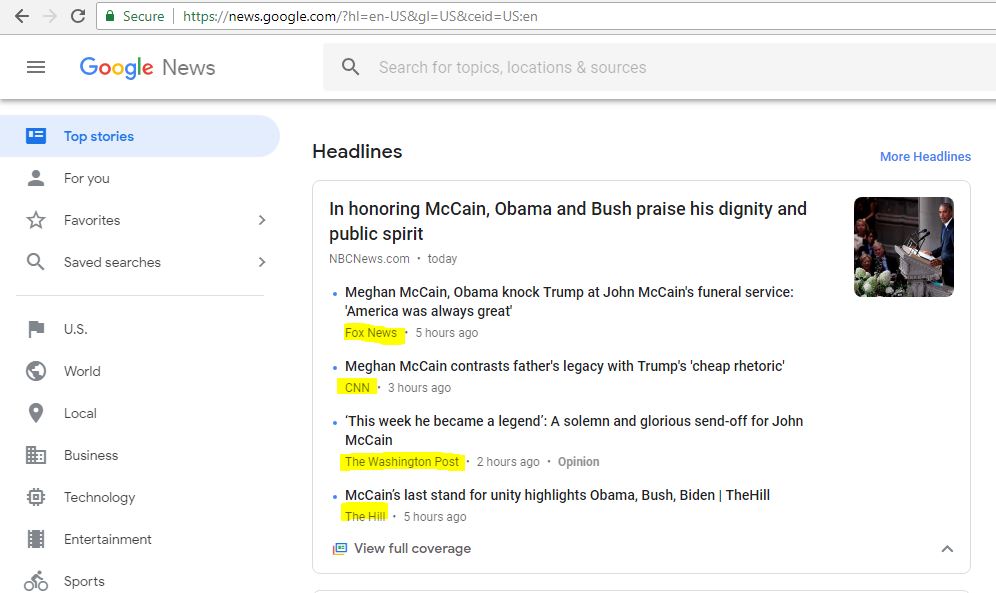
Task: Click the NBCNews.com source label
Action: tap(369, 258)
